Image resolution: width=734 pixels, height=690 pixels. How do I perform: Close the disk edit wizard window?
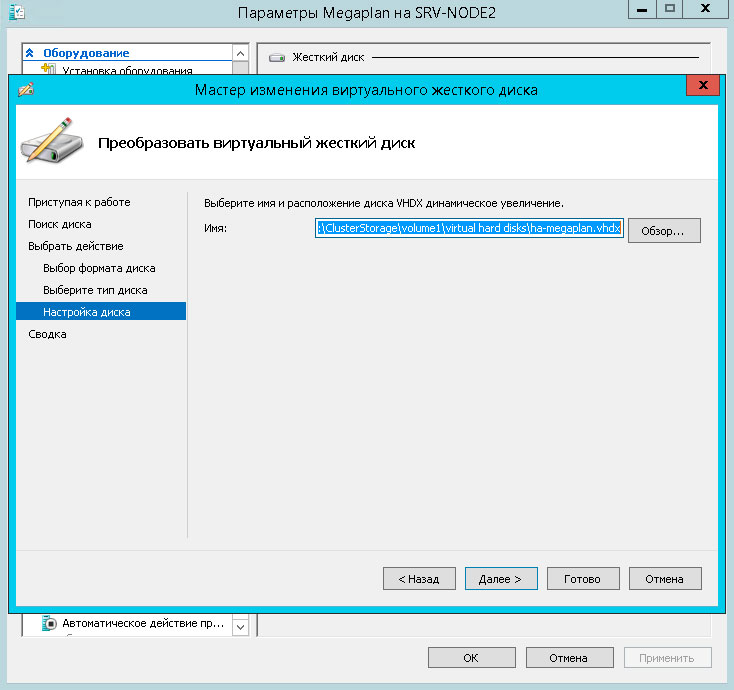(x=702, y=85)
